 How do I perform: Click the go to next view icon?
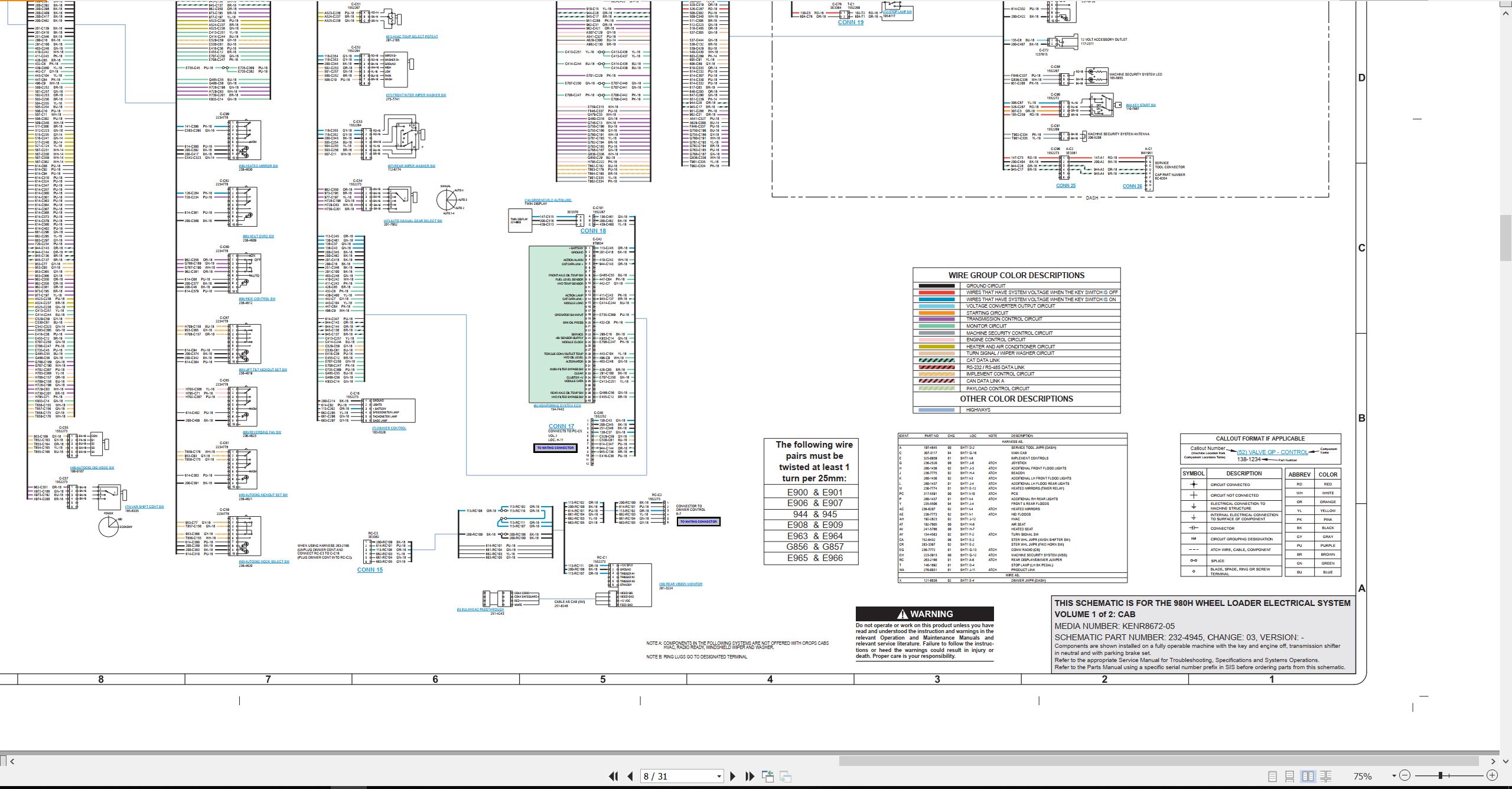[x=786, y=777]
